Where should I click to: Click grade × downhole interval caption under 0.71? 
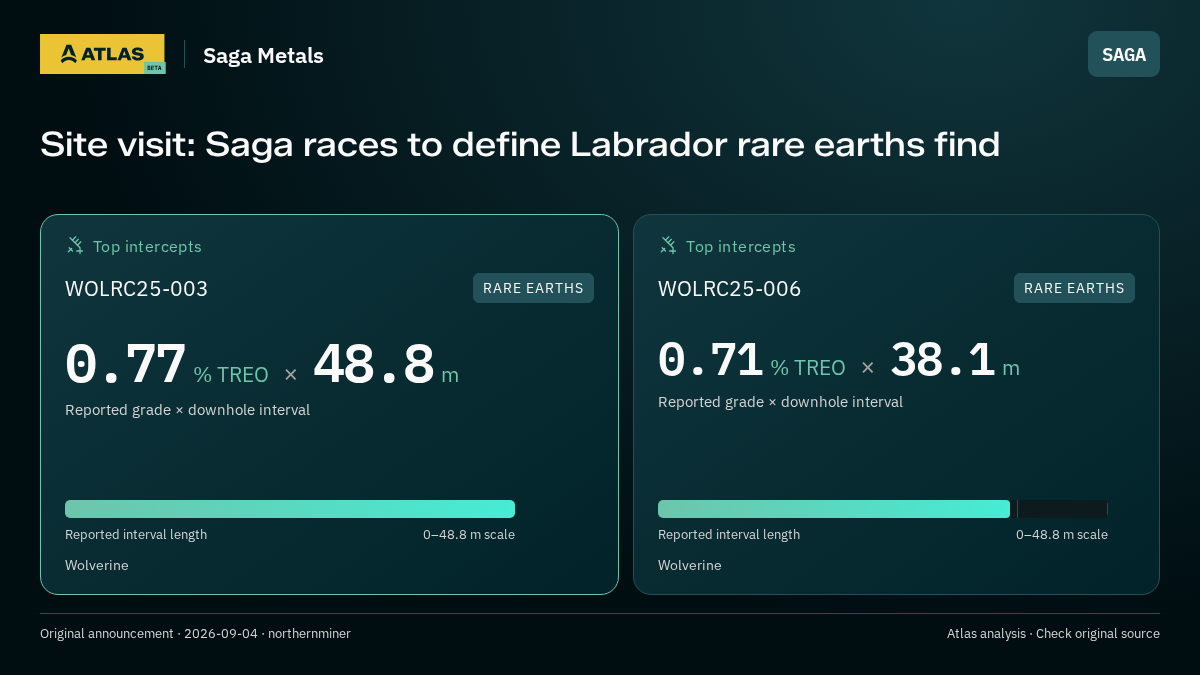click(x=780, y=402)
